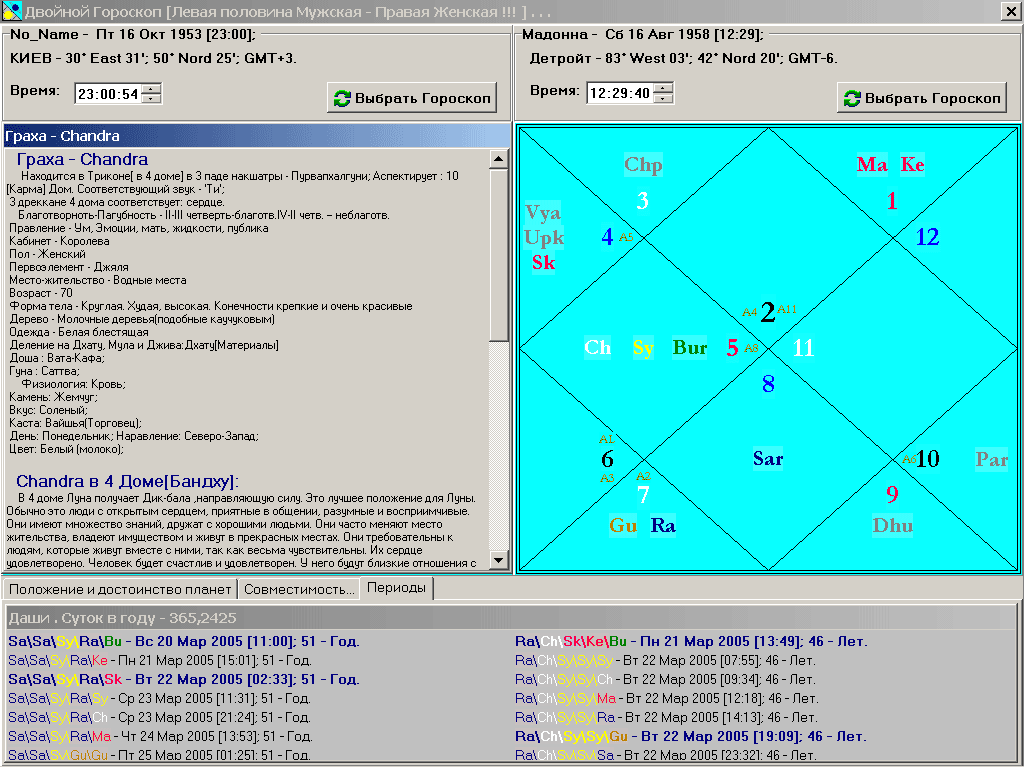Open the Положение и достоинство планет tab
Image resolution: width=1024 pixels, height=768 pixels.
click(x=121, y=589)
